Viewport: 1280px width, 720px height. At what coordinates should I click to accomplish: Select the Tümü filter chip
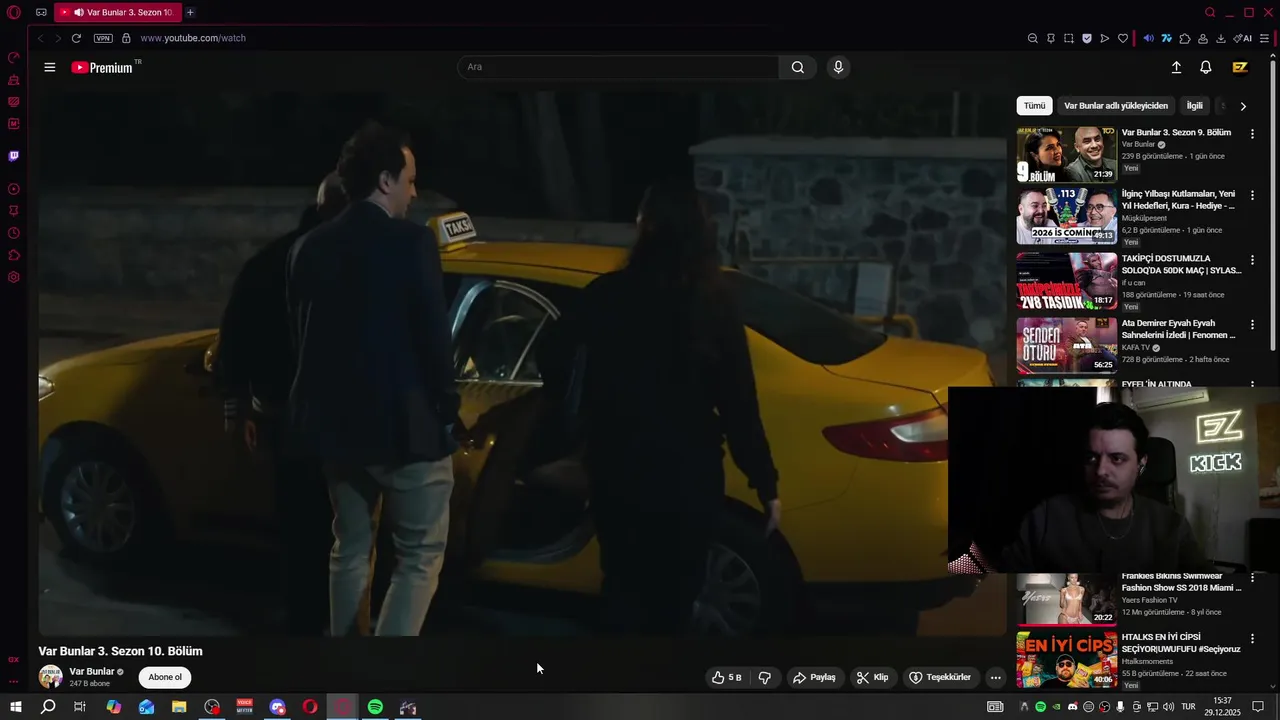click(x=1034, y=106)
